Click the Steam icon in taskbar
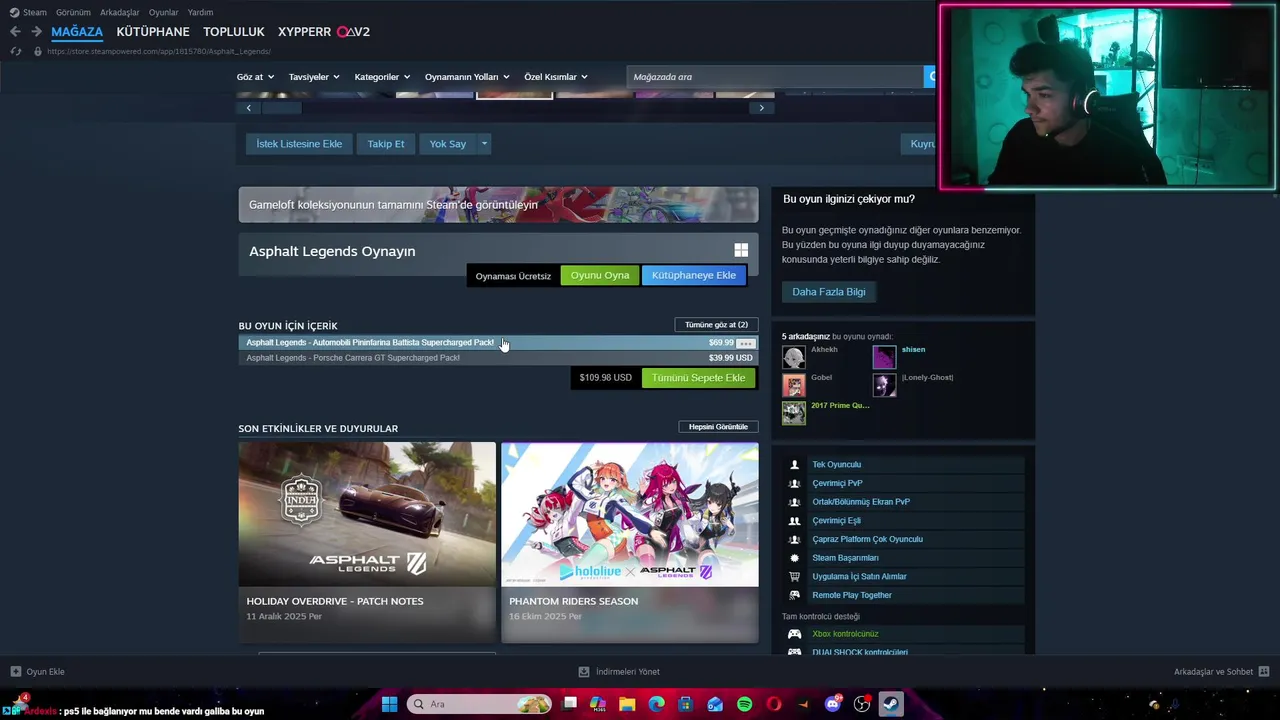 pyautogui.click(x=891, y=704)
